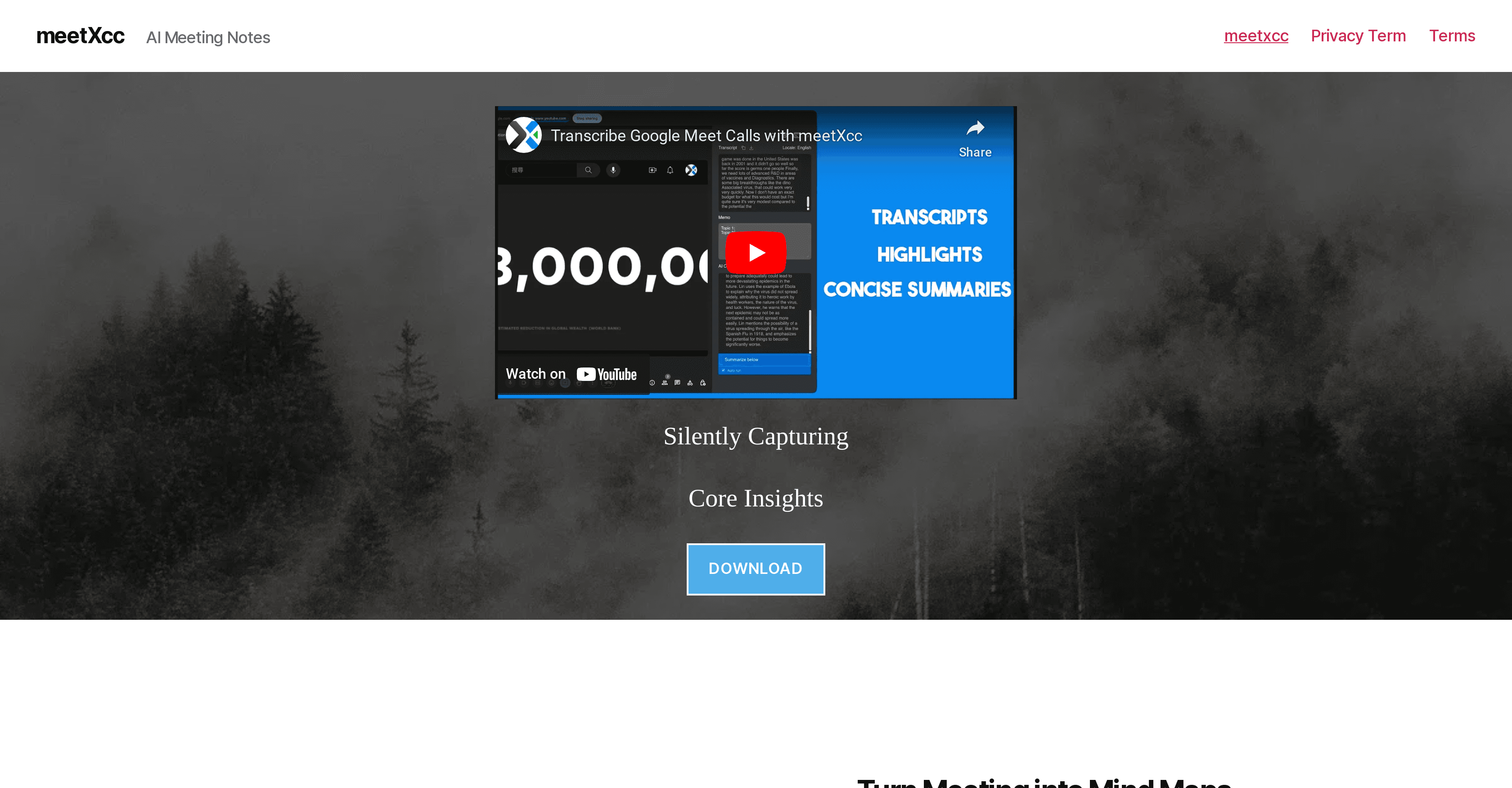Open the Terms page from the navigation
Image resolution: width=1512 pixels, height=788 pixels.
pyautogui.click(x=1452, y=36)
